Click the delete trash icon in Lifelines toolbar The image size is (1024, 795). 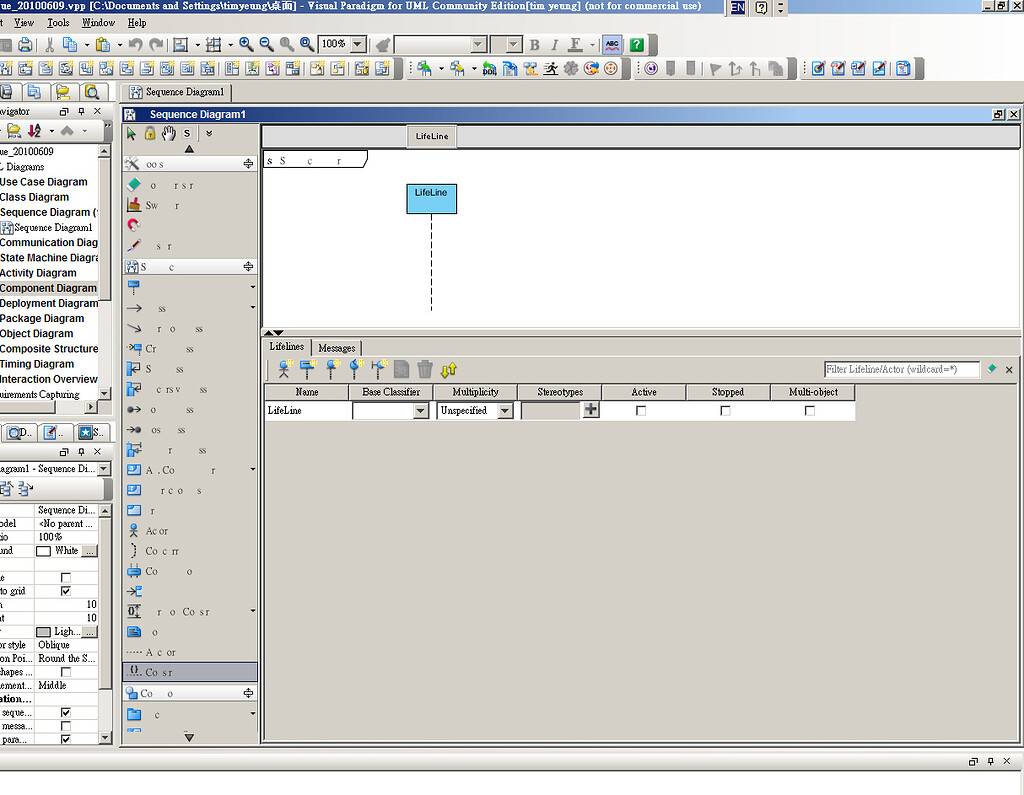click(x=425, y=370)
